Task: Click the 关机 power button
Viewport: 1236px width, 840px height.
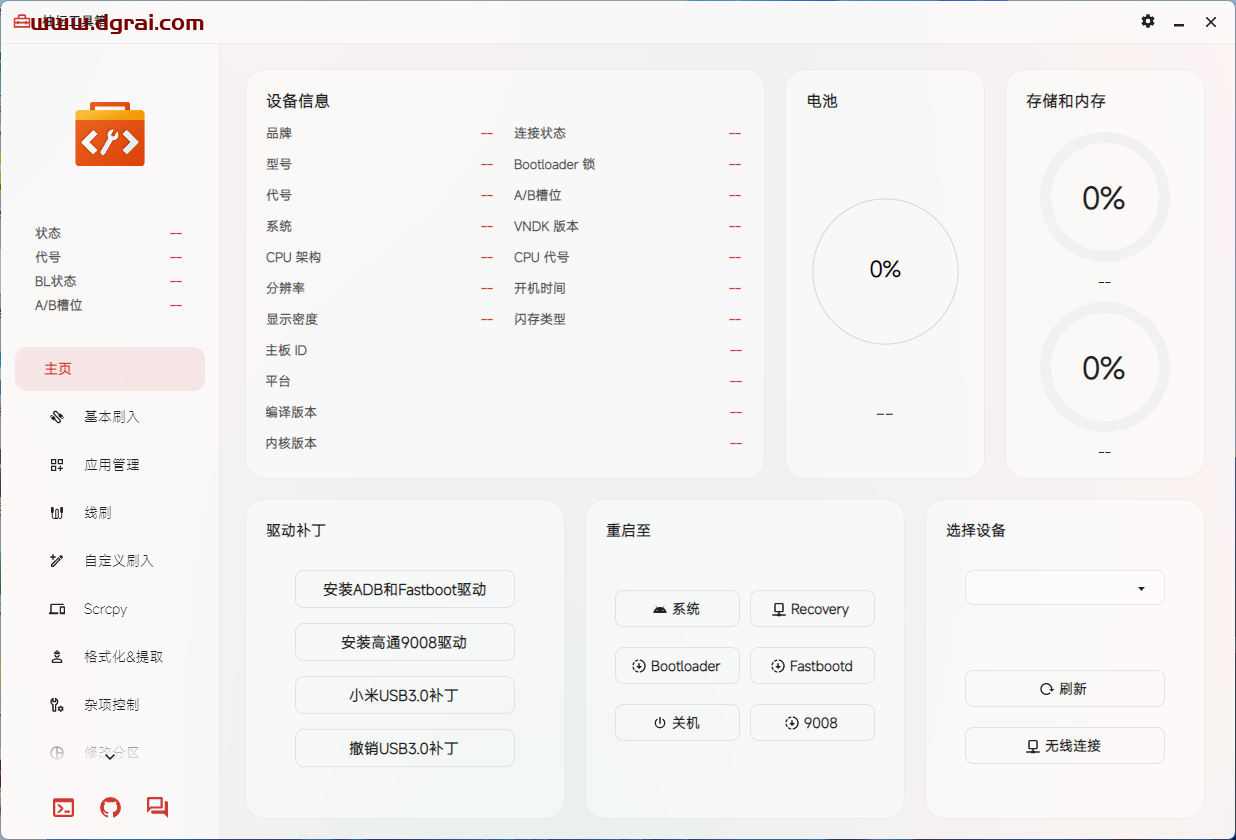Action: click(677, 723)
